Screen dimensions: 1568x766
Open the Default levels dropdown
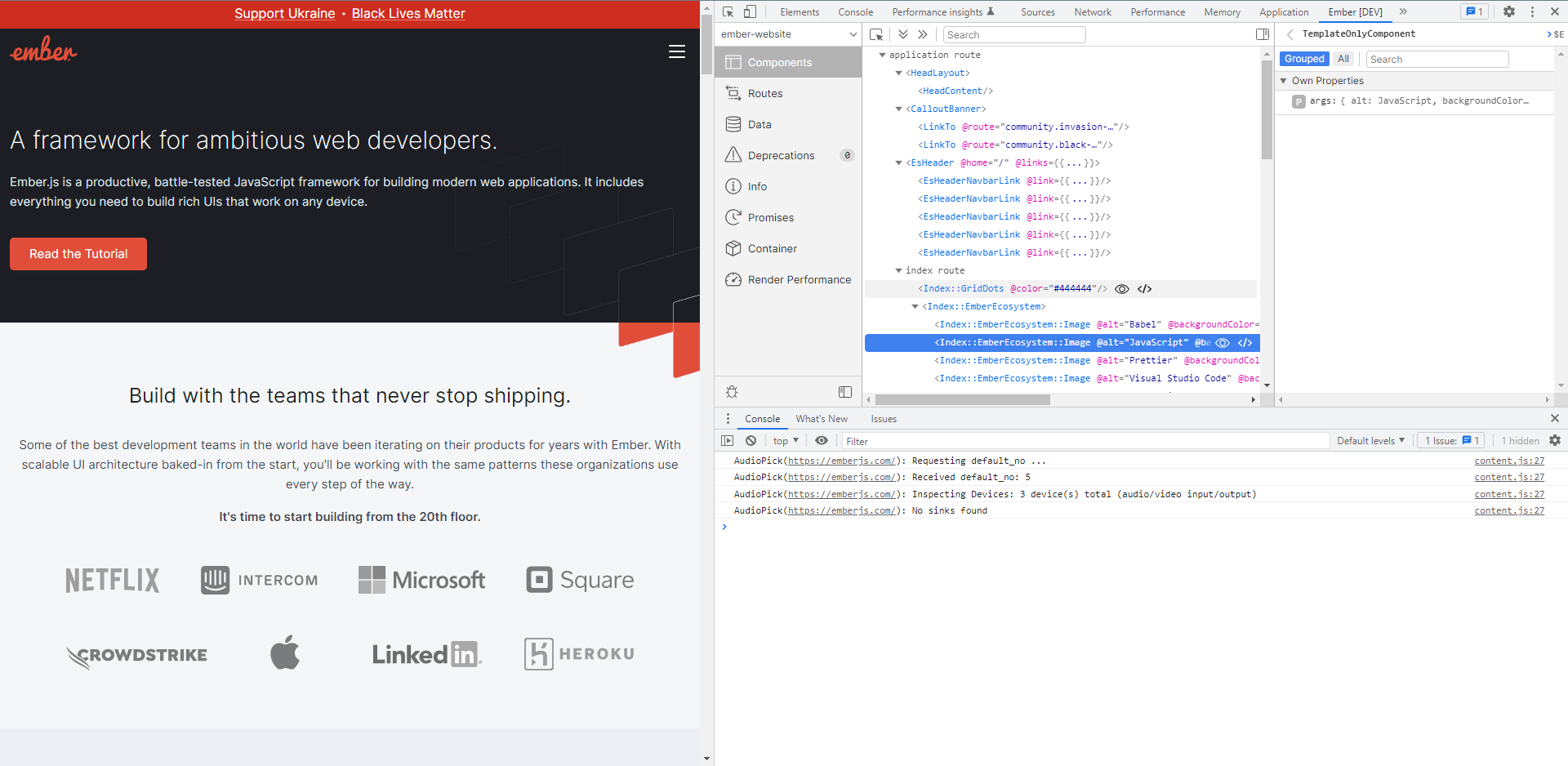1370,440
